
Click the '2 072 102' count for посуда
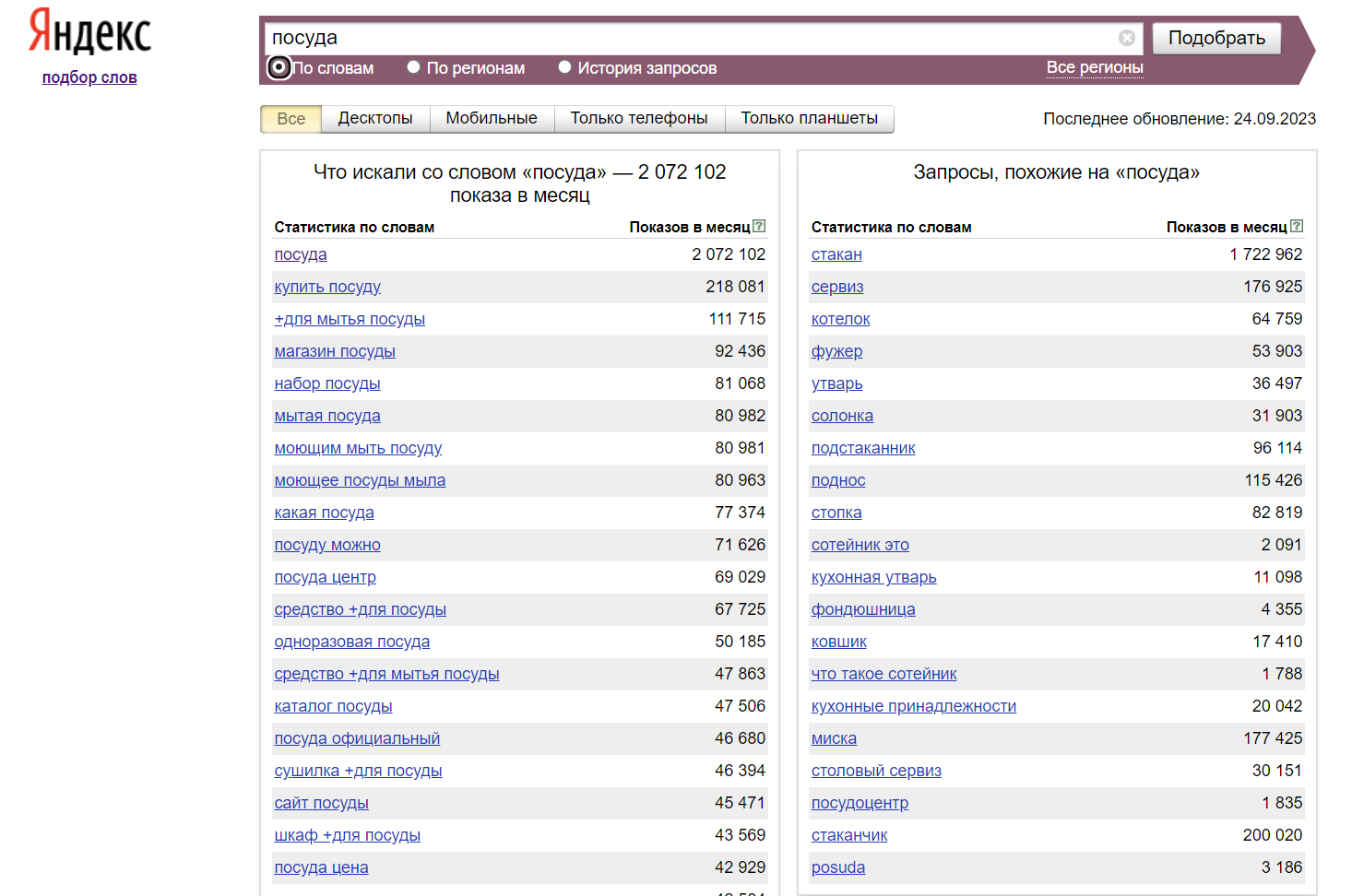[x=729, y=254]
